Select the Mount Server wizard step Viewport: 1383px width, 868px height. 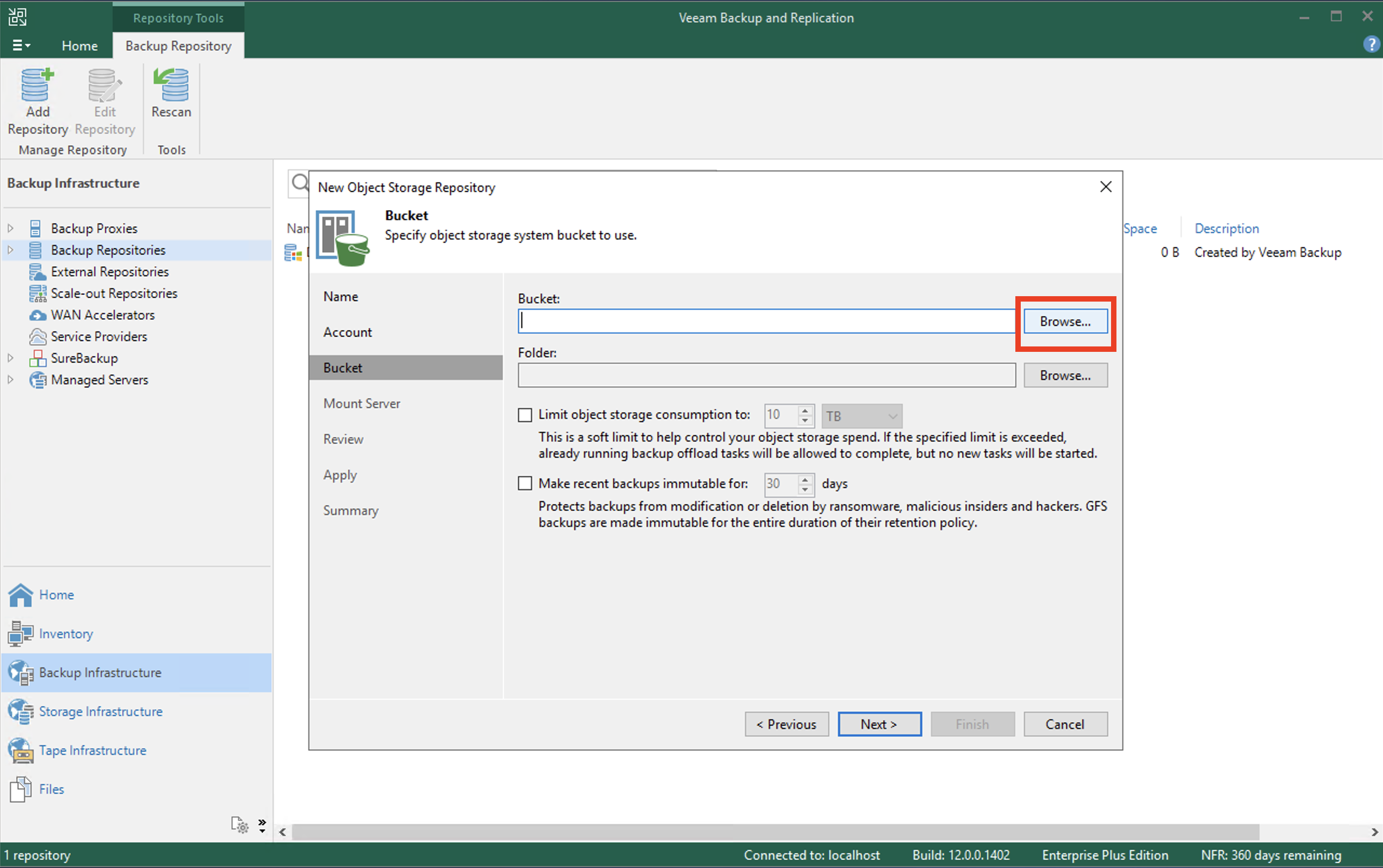(362, 404)
